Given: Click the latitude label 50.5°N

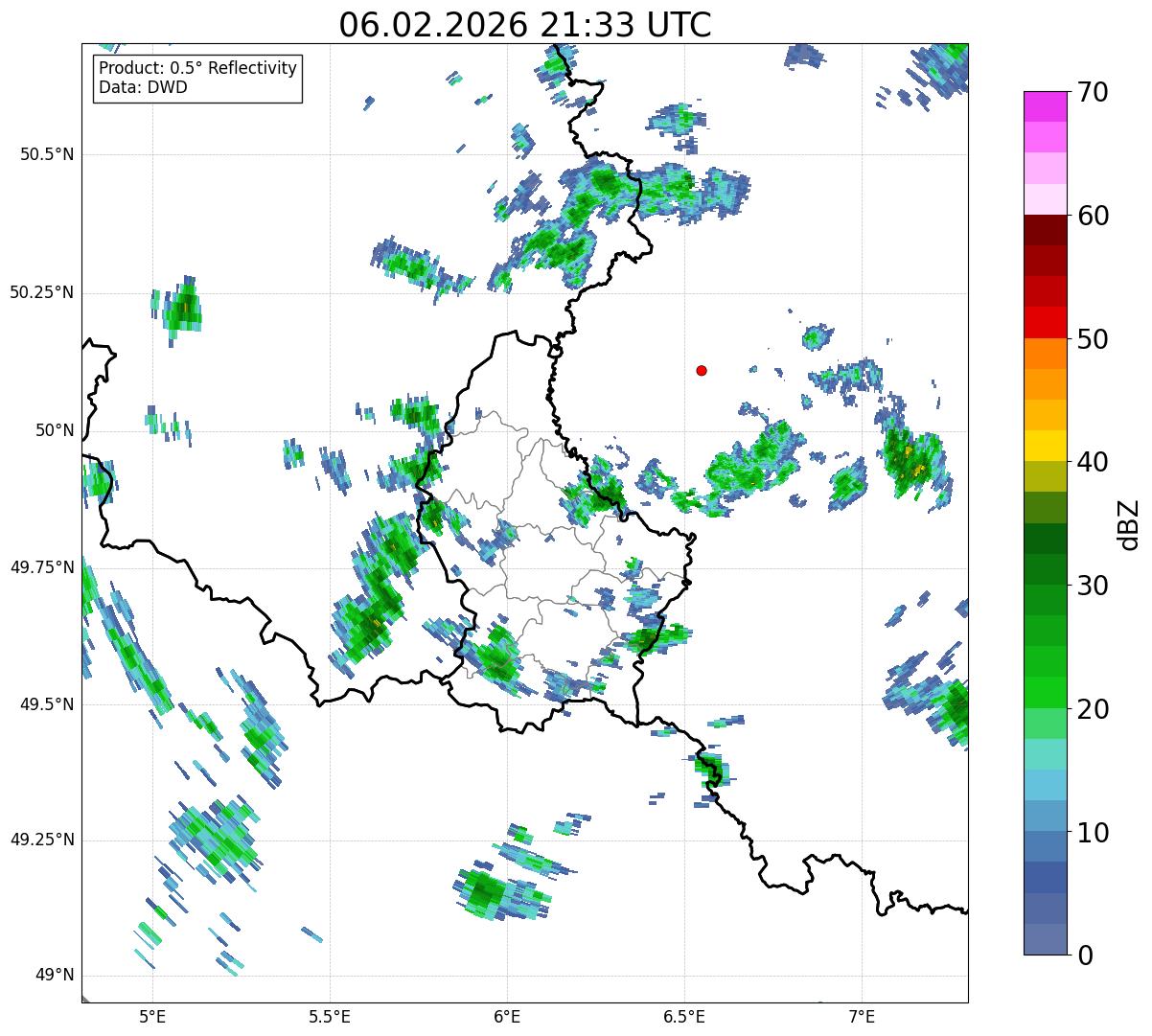Looking at the screenshot, I should coord(47,154).
